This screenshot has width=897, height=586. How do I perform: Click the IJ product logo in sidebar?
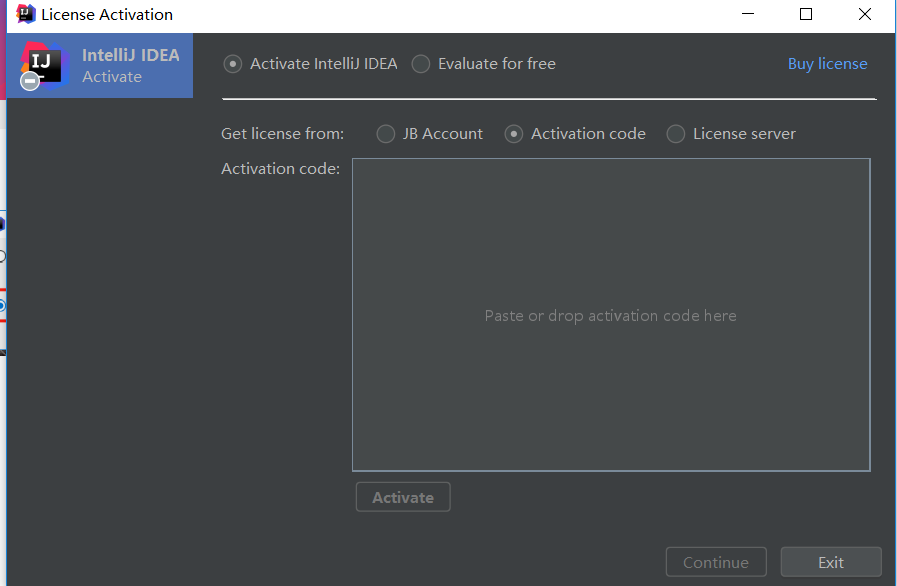[45, 65]
